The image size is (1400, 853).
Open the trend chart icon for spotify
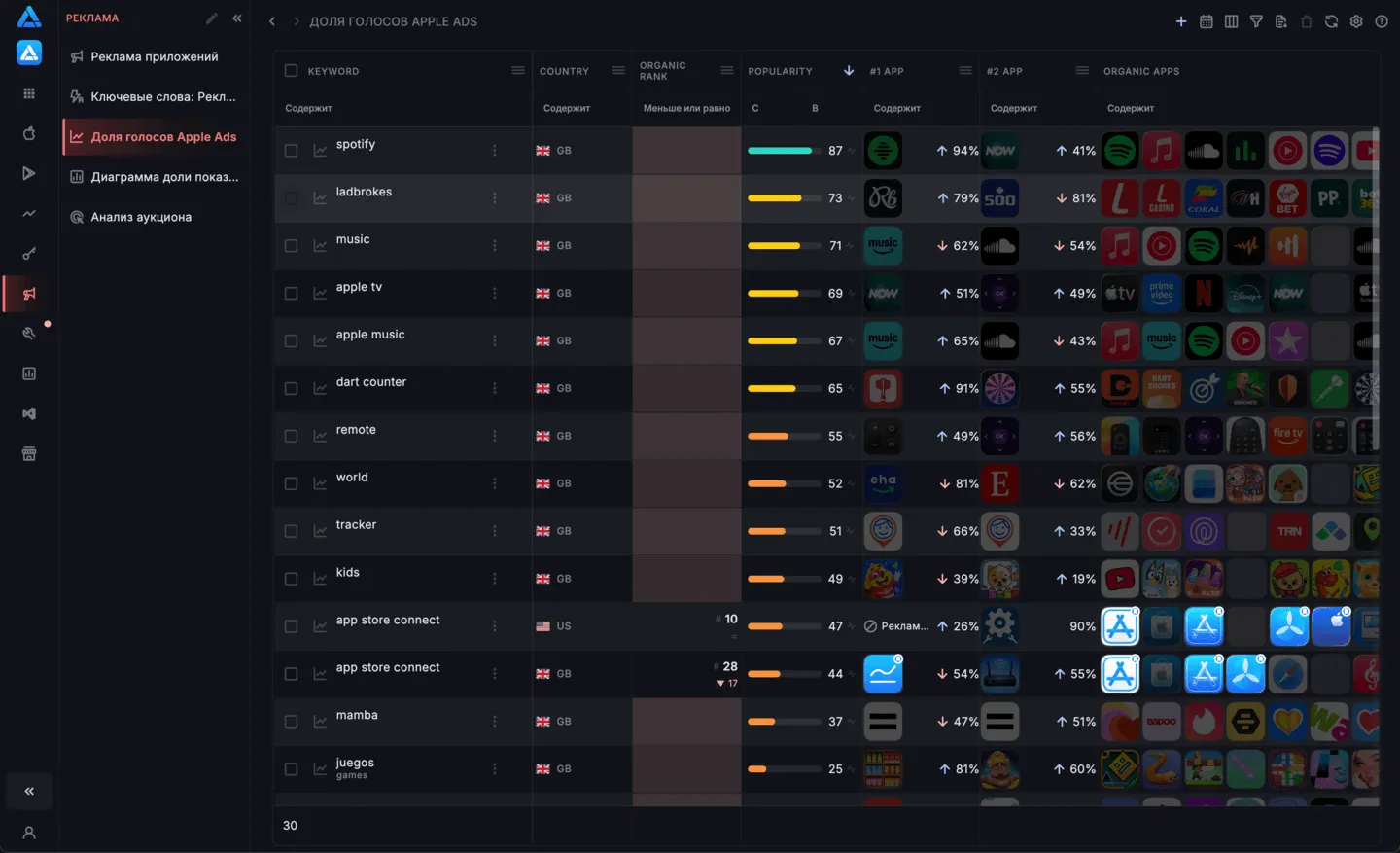(320, 151)
